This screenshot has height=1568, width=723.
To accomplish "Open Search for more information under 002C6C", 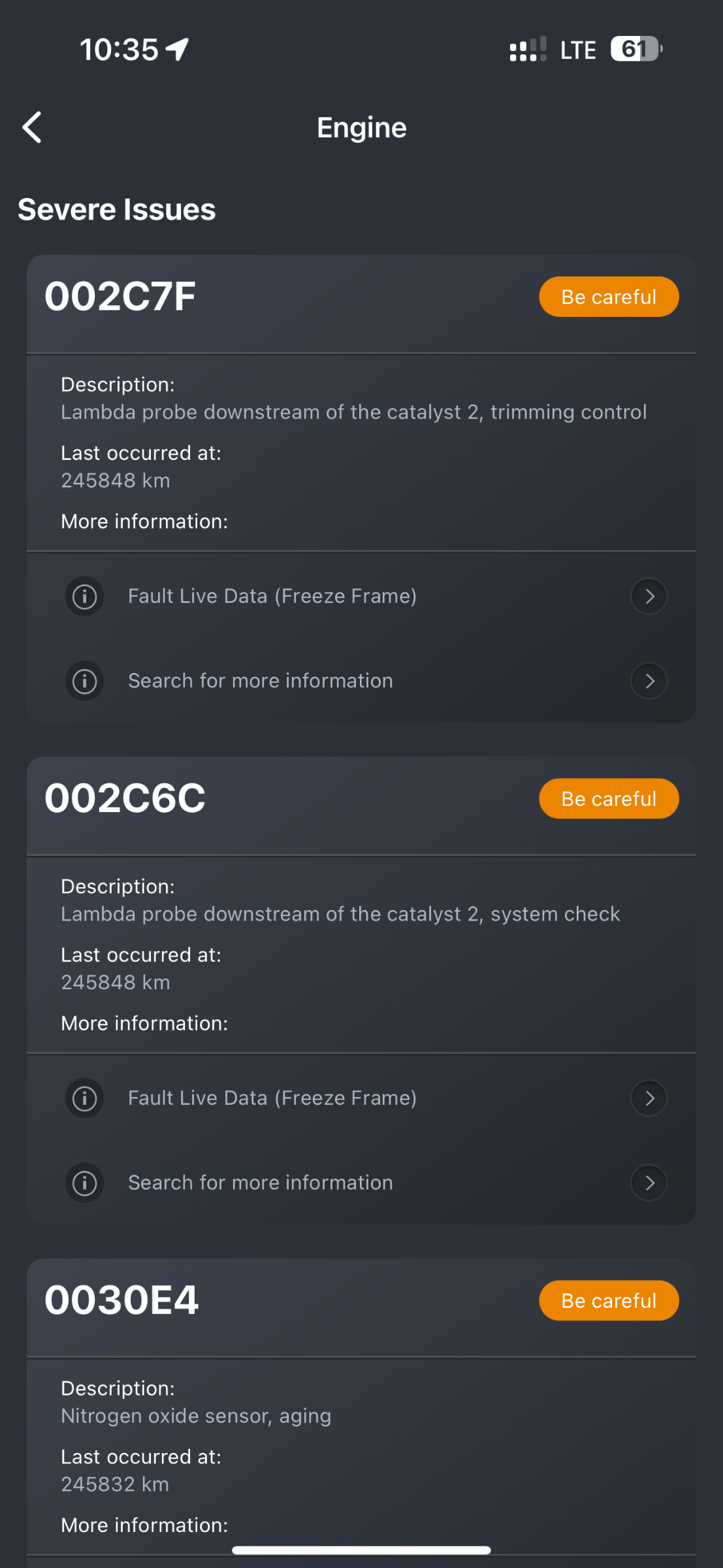I will tap(361, 1183).
